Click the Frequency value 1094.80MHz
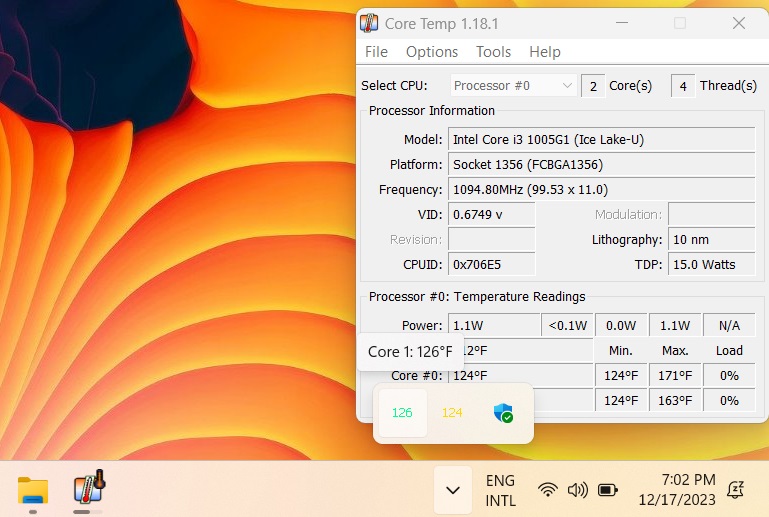Image resolution: width=769 pixels, height=517 pixels. coord(601,189)
